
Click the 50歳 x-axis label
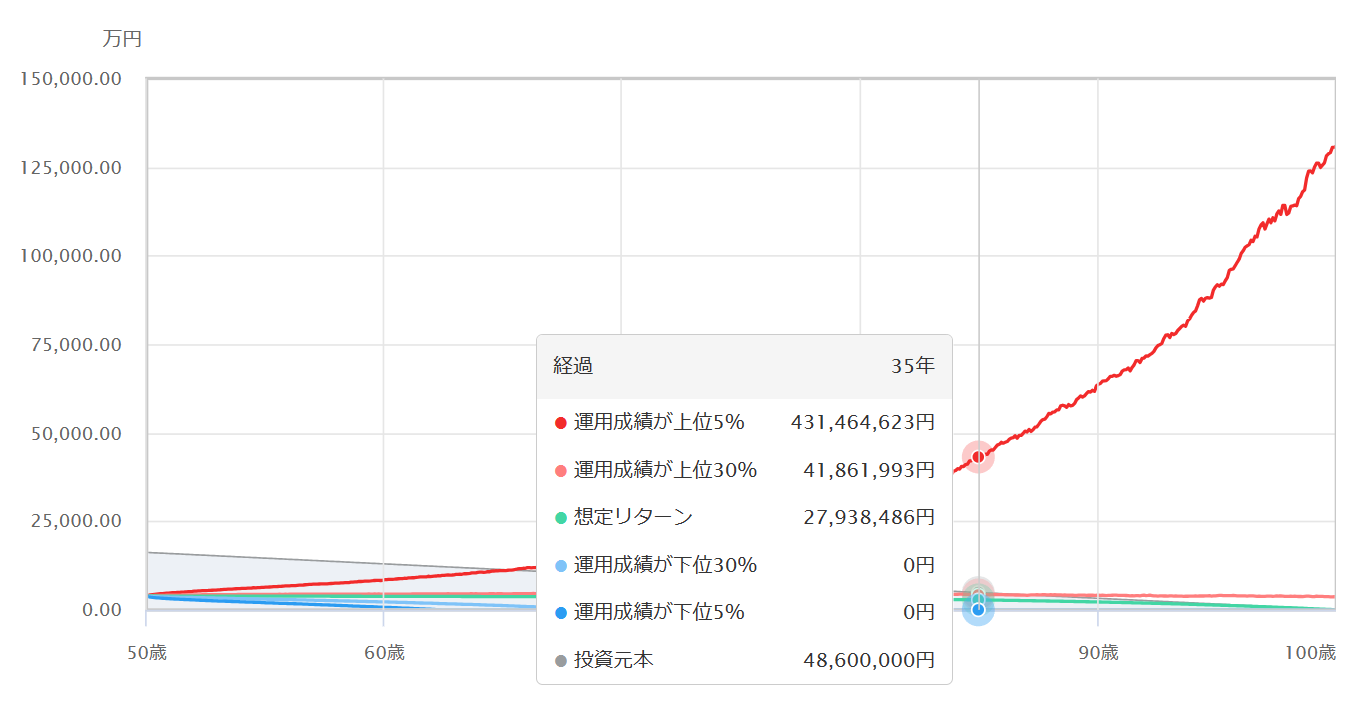(147, 653)
